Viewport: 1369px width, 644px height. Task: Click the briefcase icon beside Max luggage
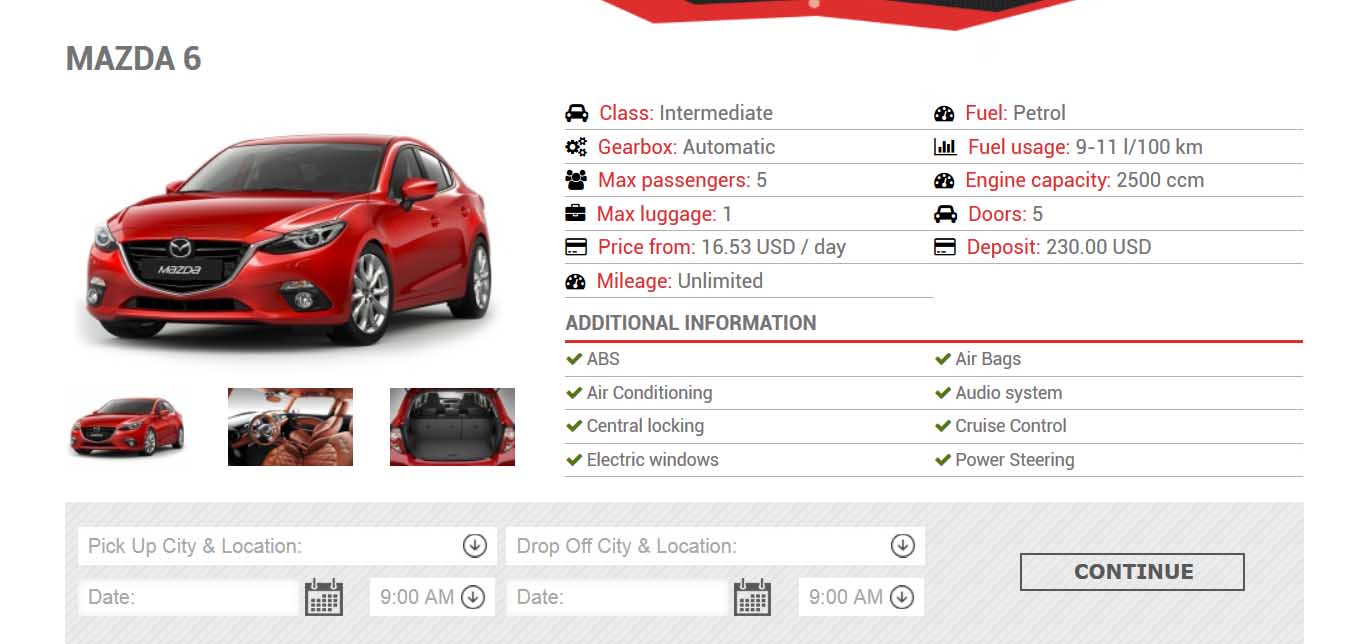(576, 214)
